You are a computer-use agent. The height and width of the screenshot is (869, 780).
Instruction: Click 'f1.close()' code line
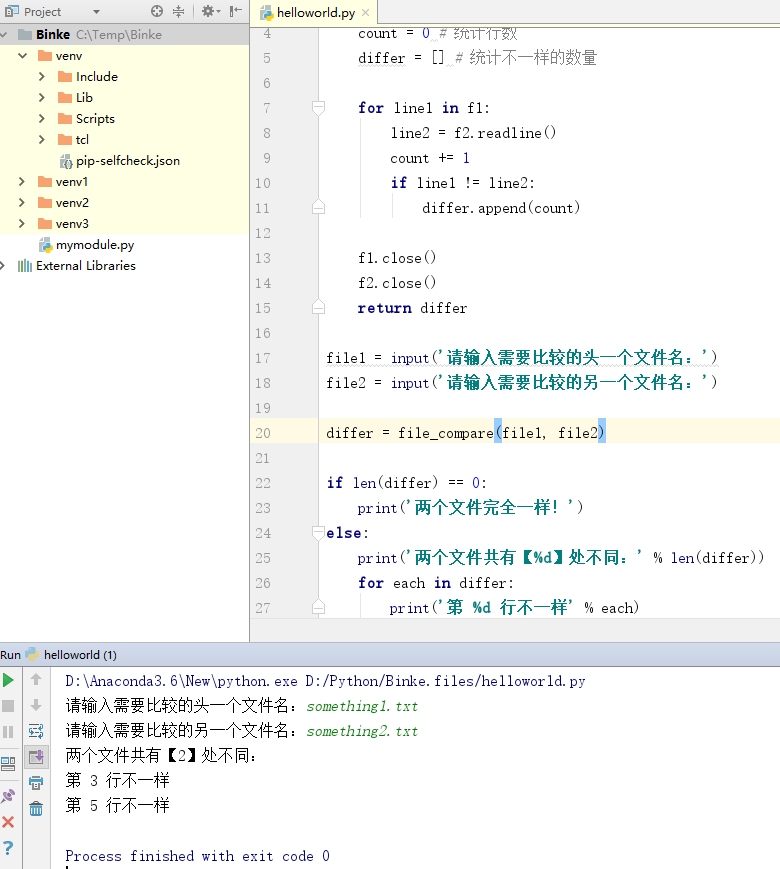click(x=397, y=258)
